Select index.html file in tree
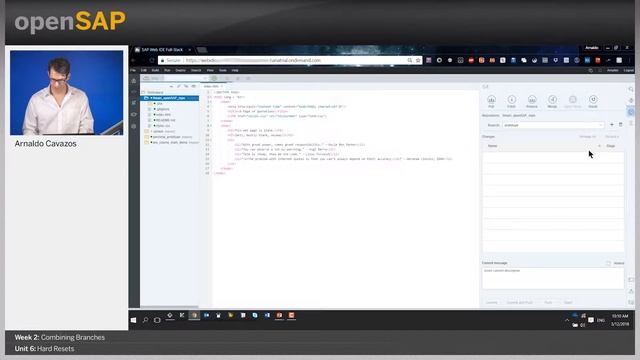640x360 pixels. pos(163,115)
